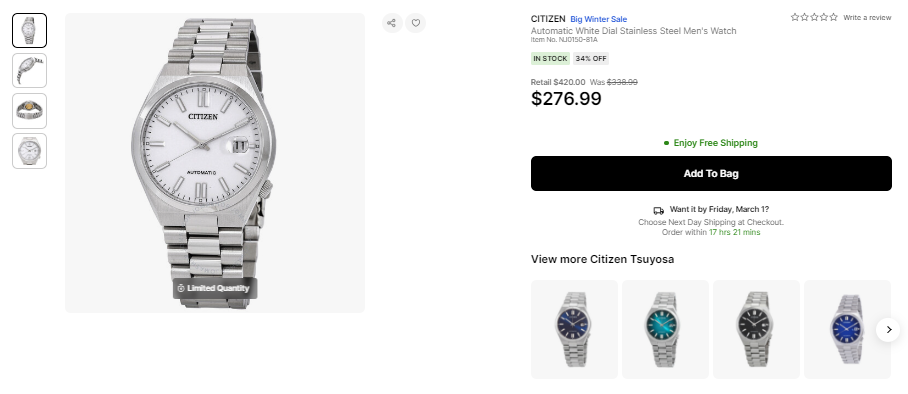
Task: View the teal dial Tsuyosa watch
Action: pos(665,329)
